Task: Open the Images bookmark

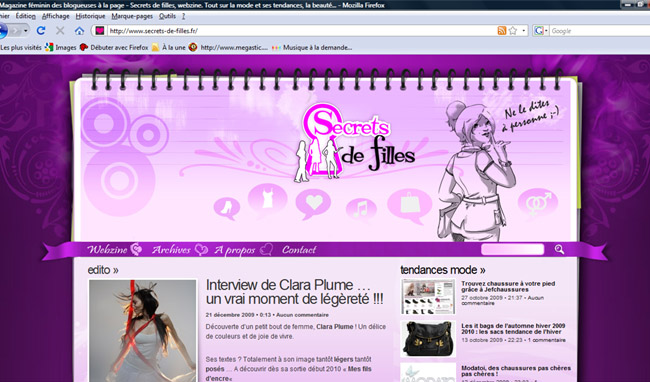Action: point(61,48)
